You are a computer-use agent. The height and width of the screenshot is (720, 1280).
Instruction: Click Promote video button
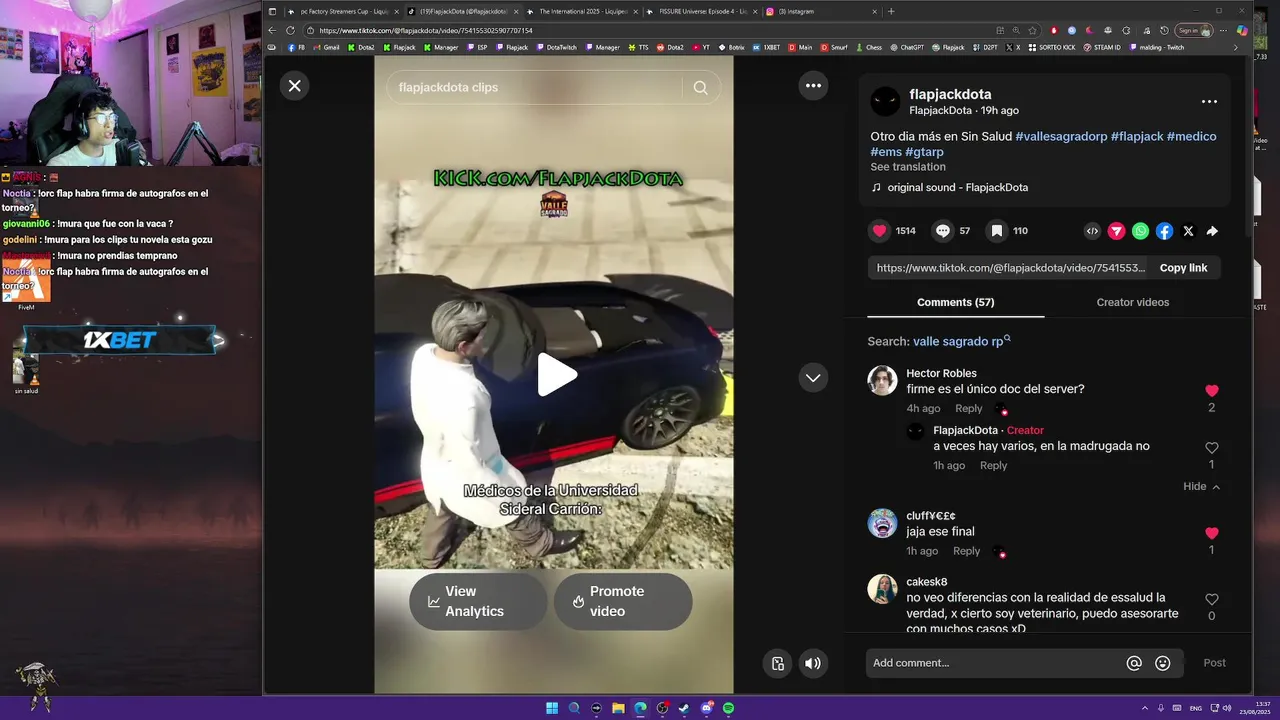click(x=622, y=601)
